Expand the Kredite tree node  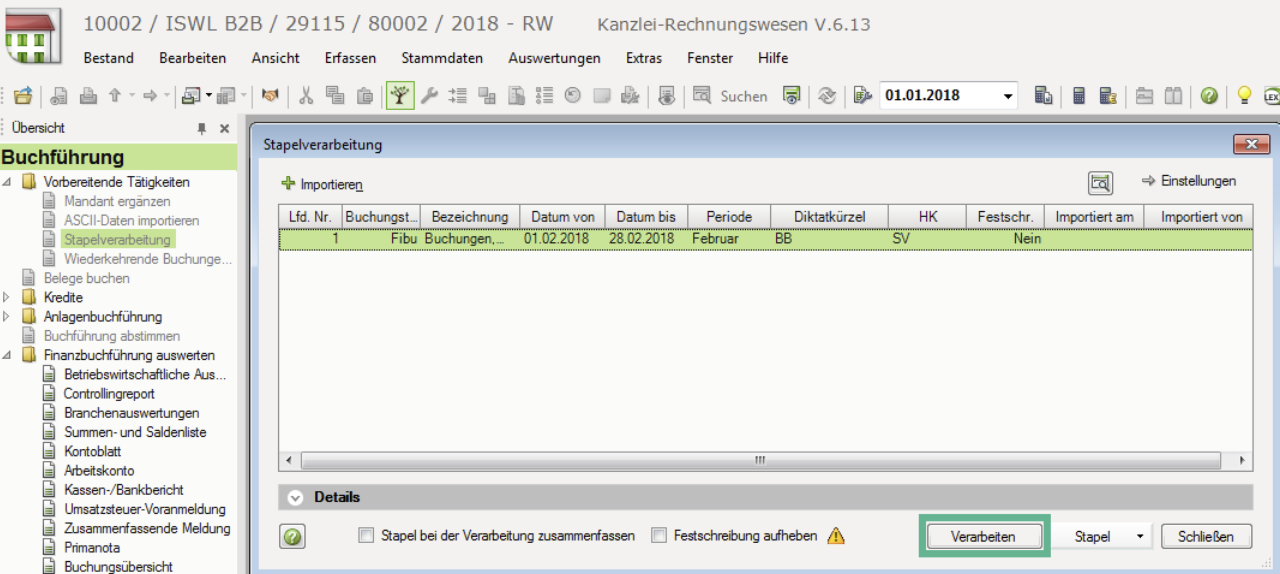pos(7,297)
